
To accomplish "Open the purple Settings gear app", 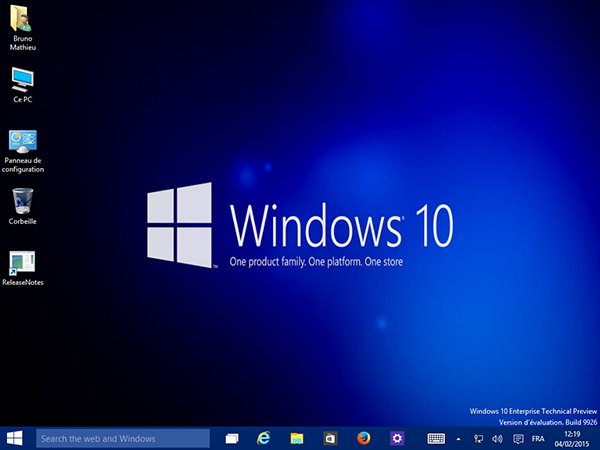I will tap(397, 438).
